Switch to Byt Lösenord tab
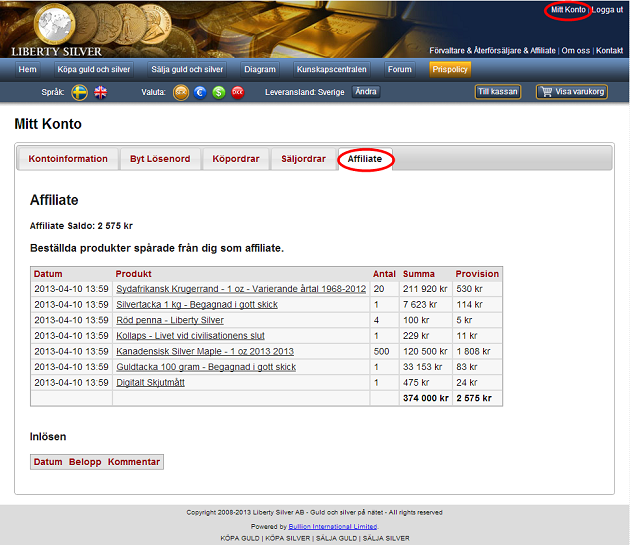Image resolution: width=630 pixels, height=545 pixels. pyautogui.click(x=160, y=159)
